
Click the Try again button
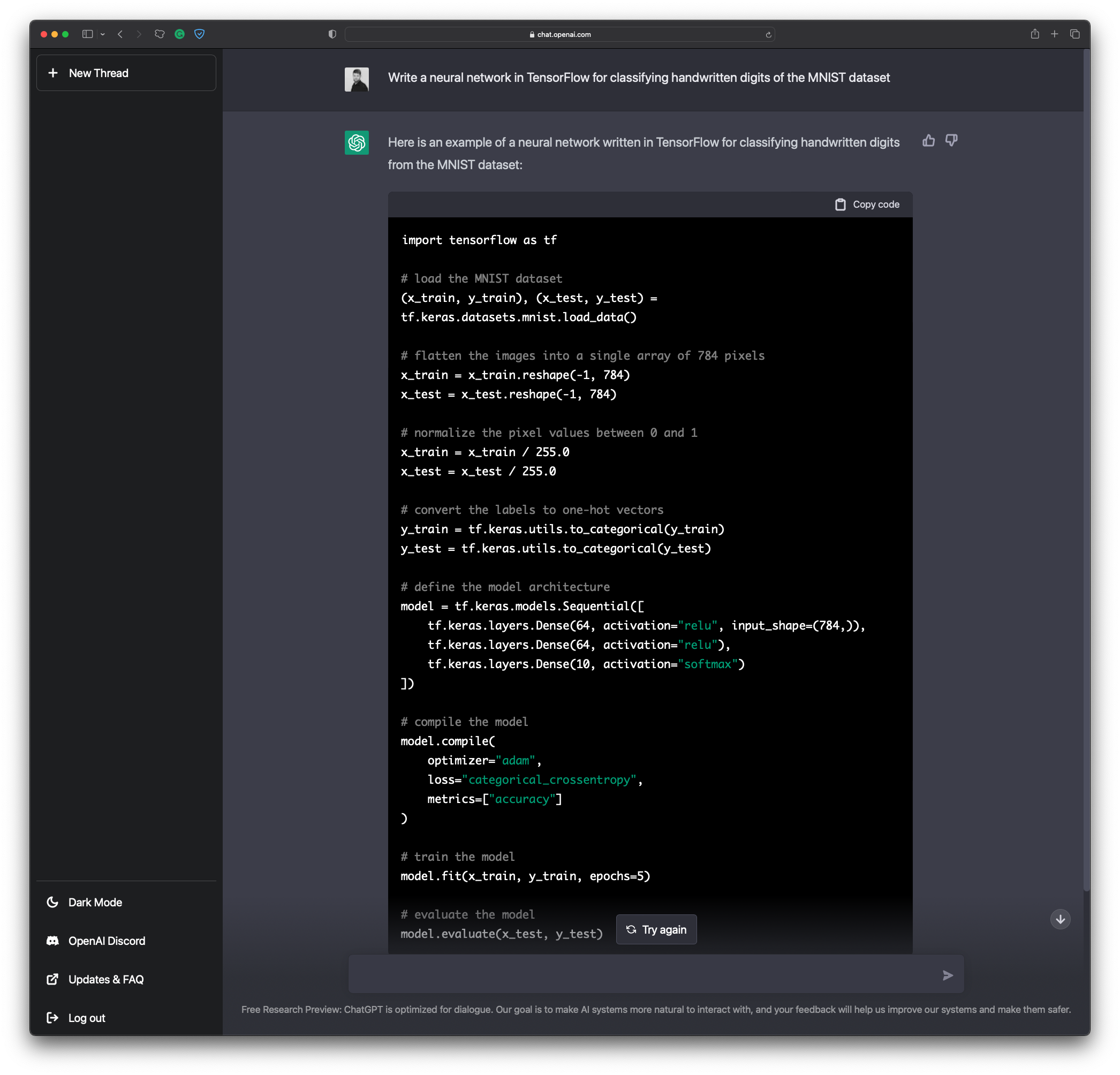click(656, 930)
